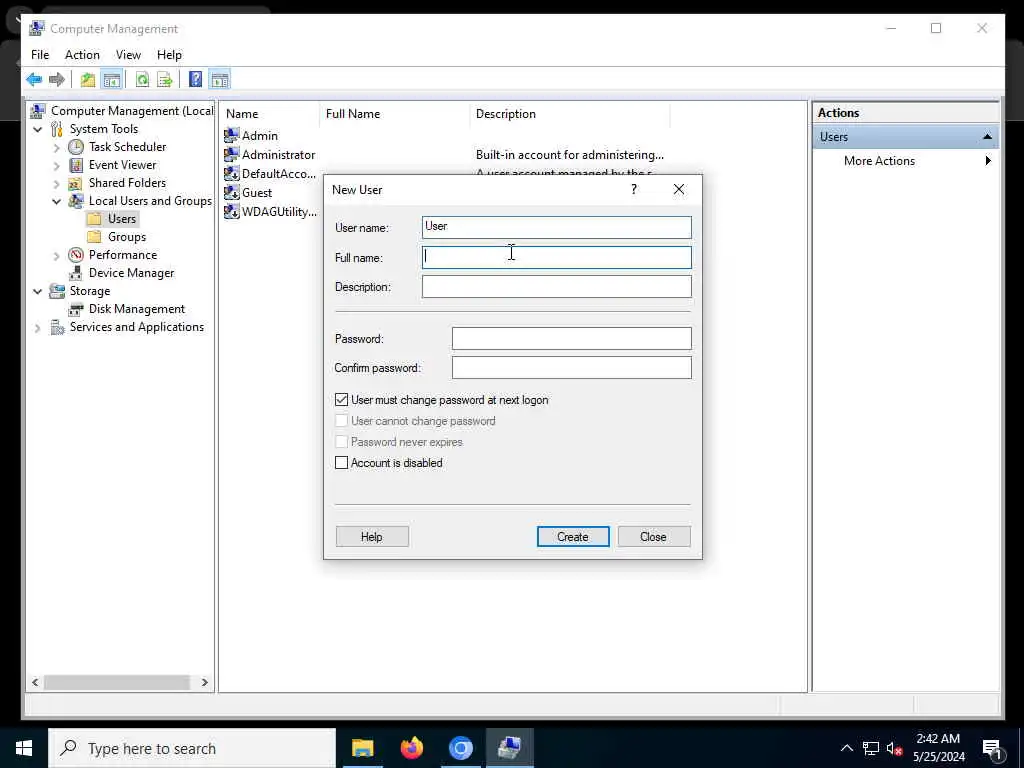This screenshot has width=1024, height=768.
Task: Click the Help button in New User dialog
Action: [x=372, y=537]
